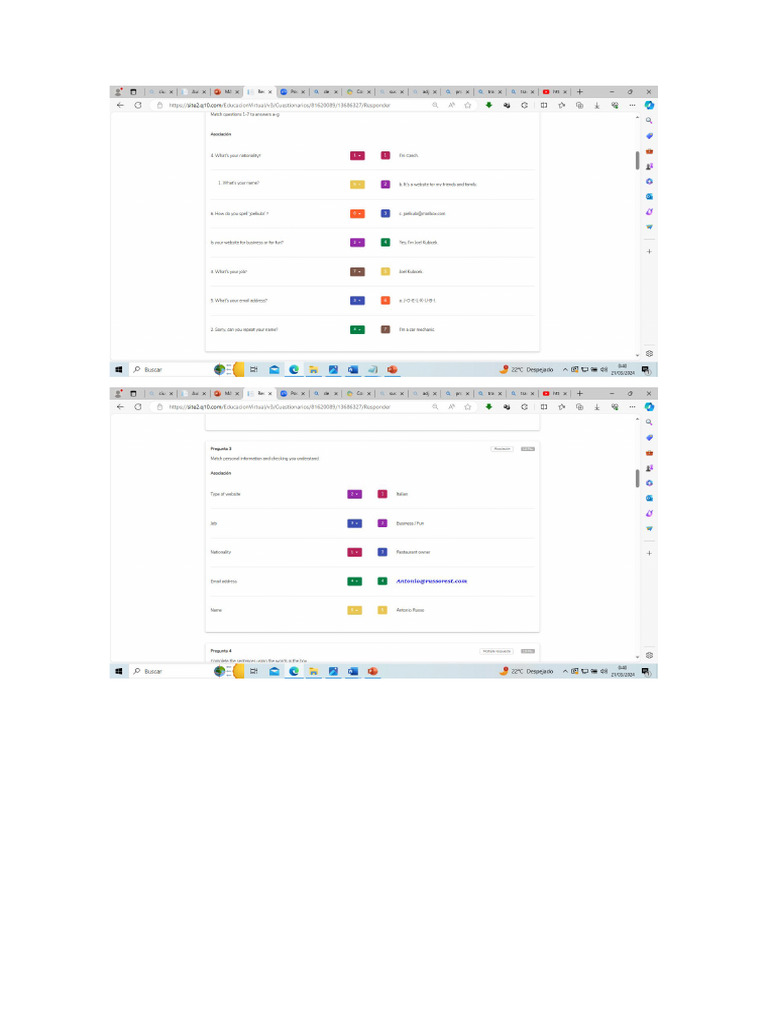Click Task View icon below the Pregunta 3 window
Viewport: 768px width, 1024px height.
[254, 671]
